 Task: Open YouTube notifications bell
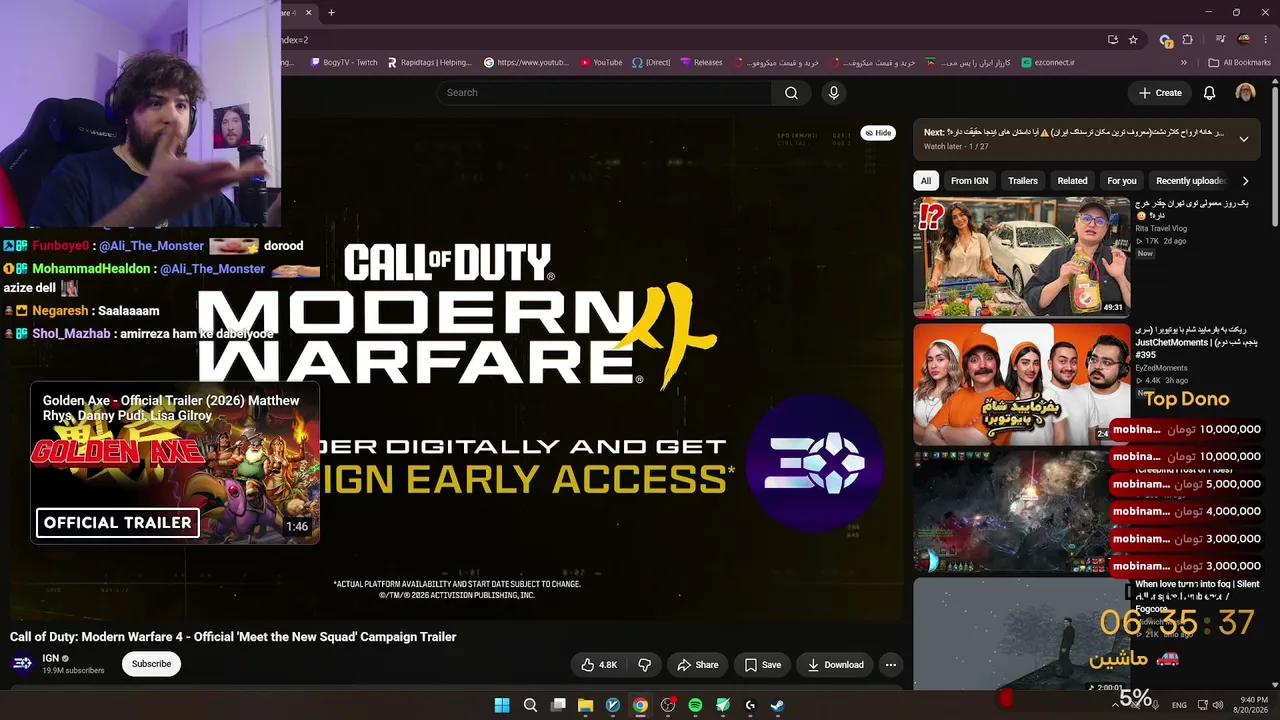[x=1209, y=93]
